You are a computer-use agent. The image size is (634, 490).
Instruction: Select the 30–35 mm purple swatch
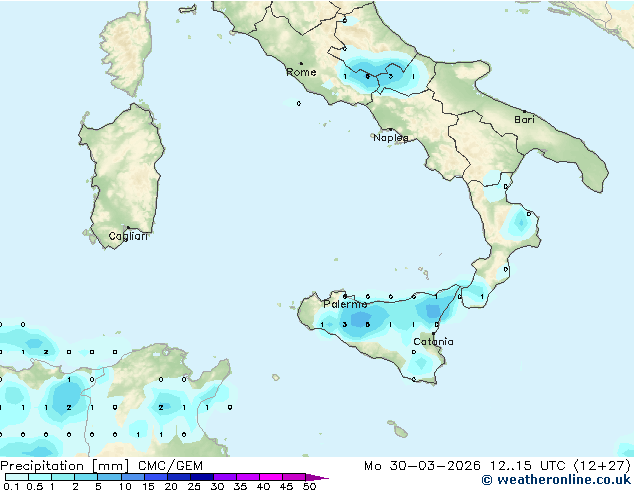pyautogui.click(x=224, y=477)
